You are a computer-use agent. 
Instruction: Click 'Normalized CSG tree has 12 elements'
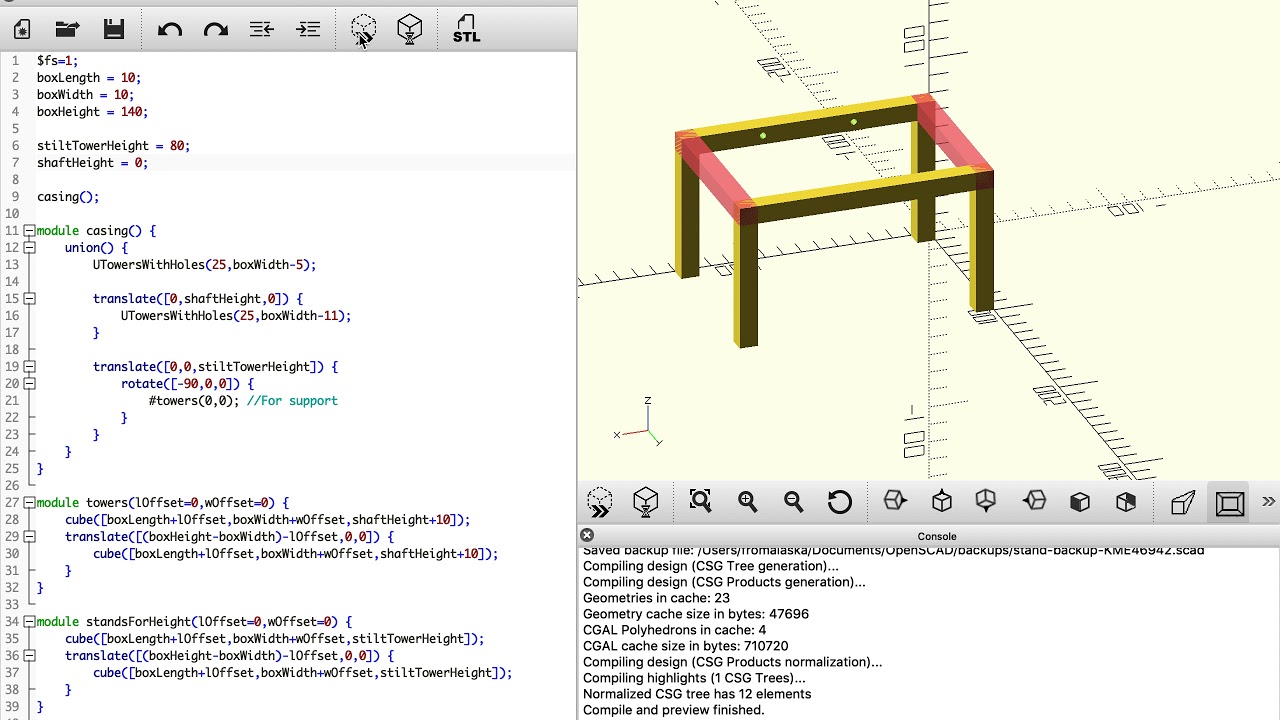pos(697,694)
